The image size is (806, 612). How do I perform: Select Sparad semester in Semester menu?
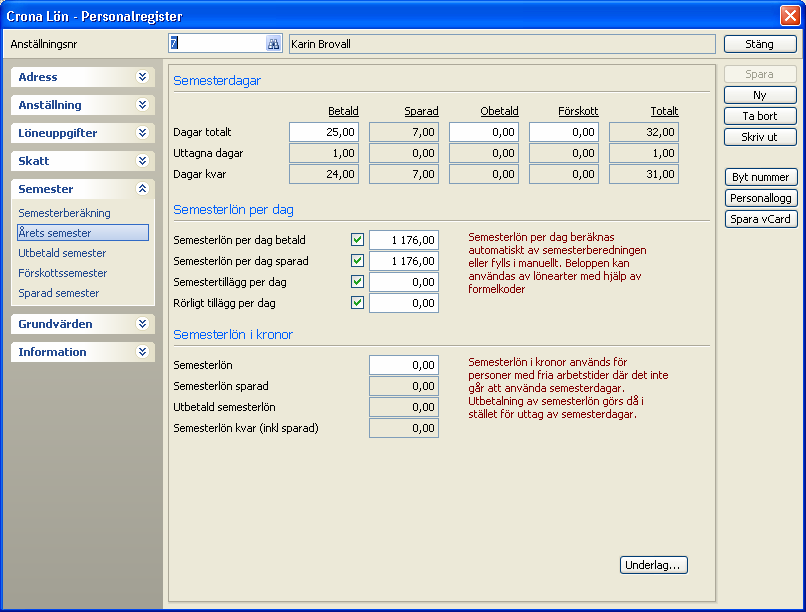(x=59, y=293)
